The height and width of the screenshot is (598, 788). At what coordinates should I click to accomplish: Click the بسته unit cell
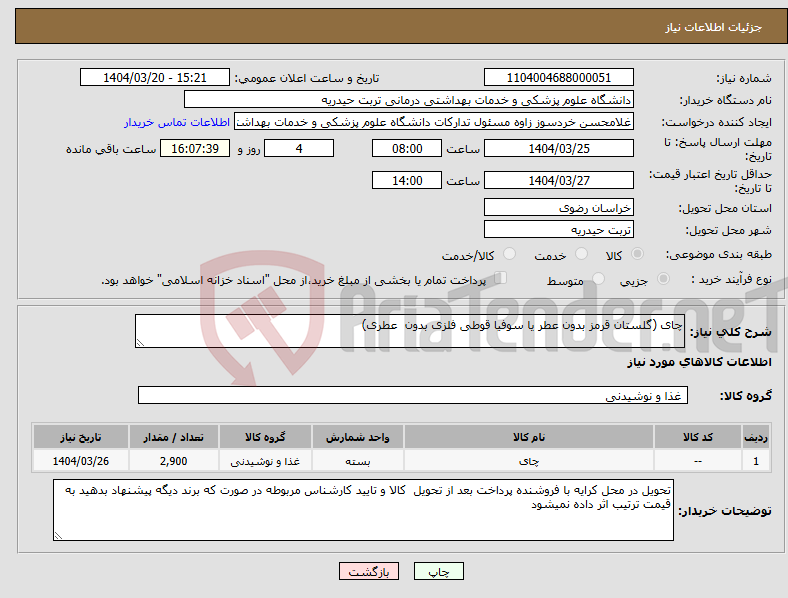coord(357,461)
